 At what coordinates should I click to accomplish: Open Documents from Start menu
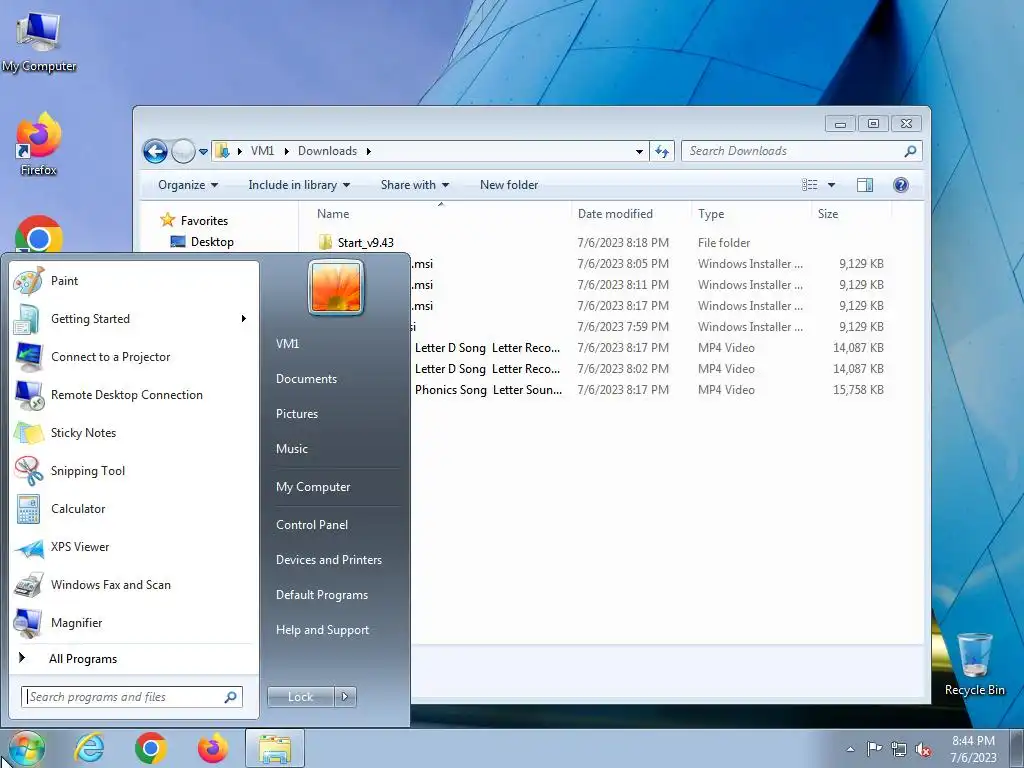click(306, 379)
